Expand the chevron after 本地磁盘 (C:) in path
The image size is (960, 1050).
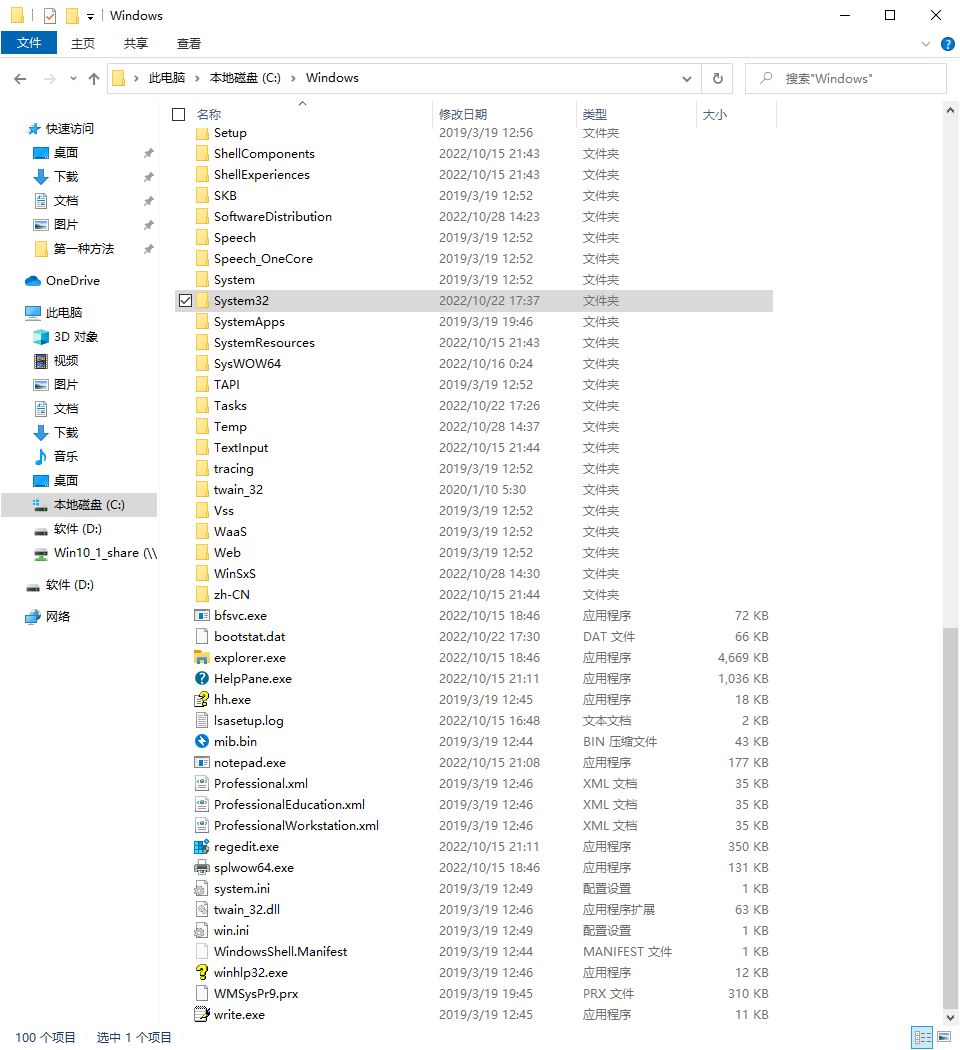[293, 78]
